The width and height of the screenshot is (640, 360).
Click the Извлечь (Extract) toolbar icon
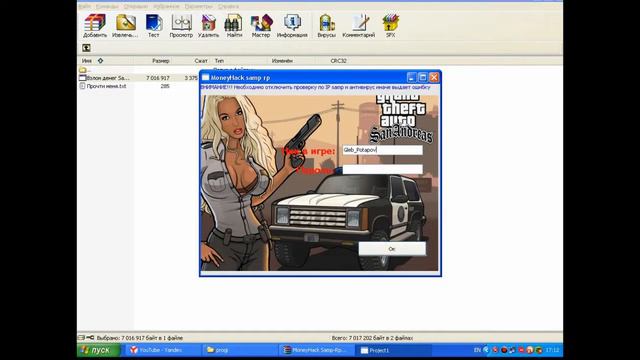pyautogui.click(x=125, y=25)
